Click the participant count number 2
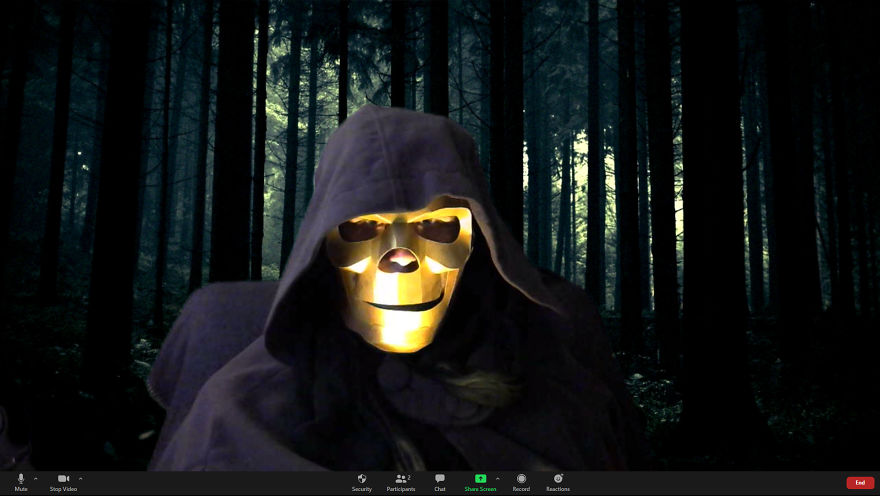The image size is (880, 496). click(409, 476)
